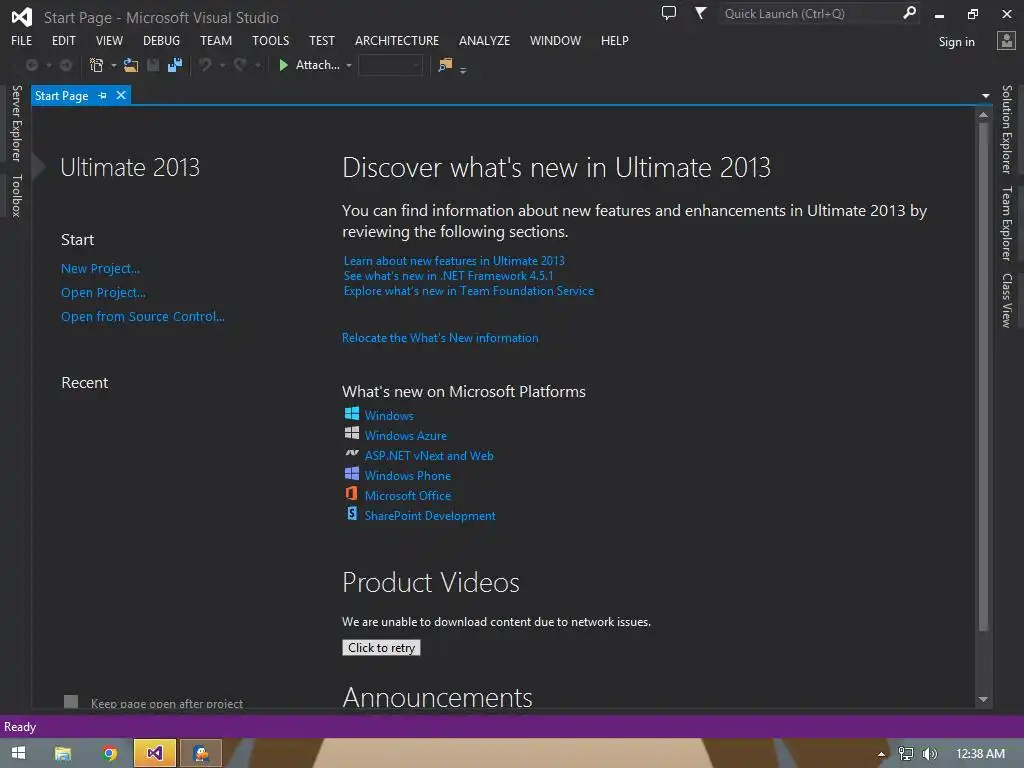Click the ASP.NET vNext logo icon
This screenshot has width=1024, height=768.
(x=352, y=453)
